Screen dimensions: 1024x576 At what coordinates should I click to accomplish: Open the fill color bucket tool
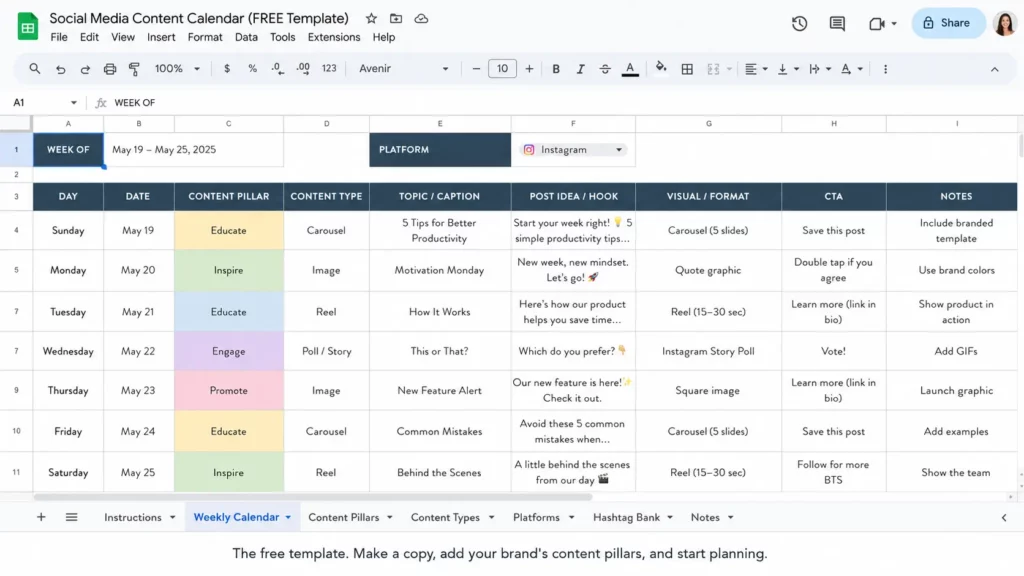[661, 68]
